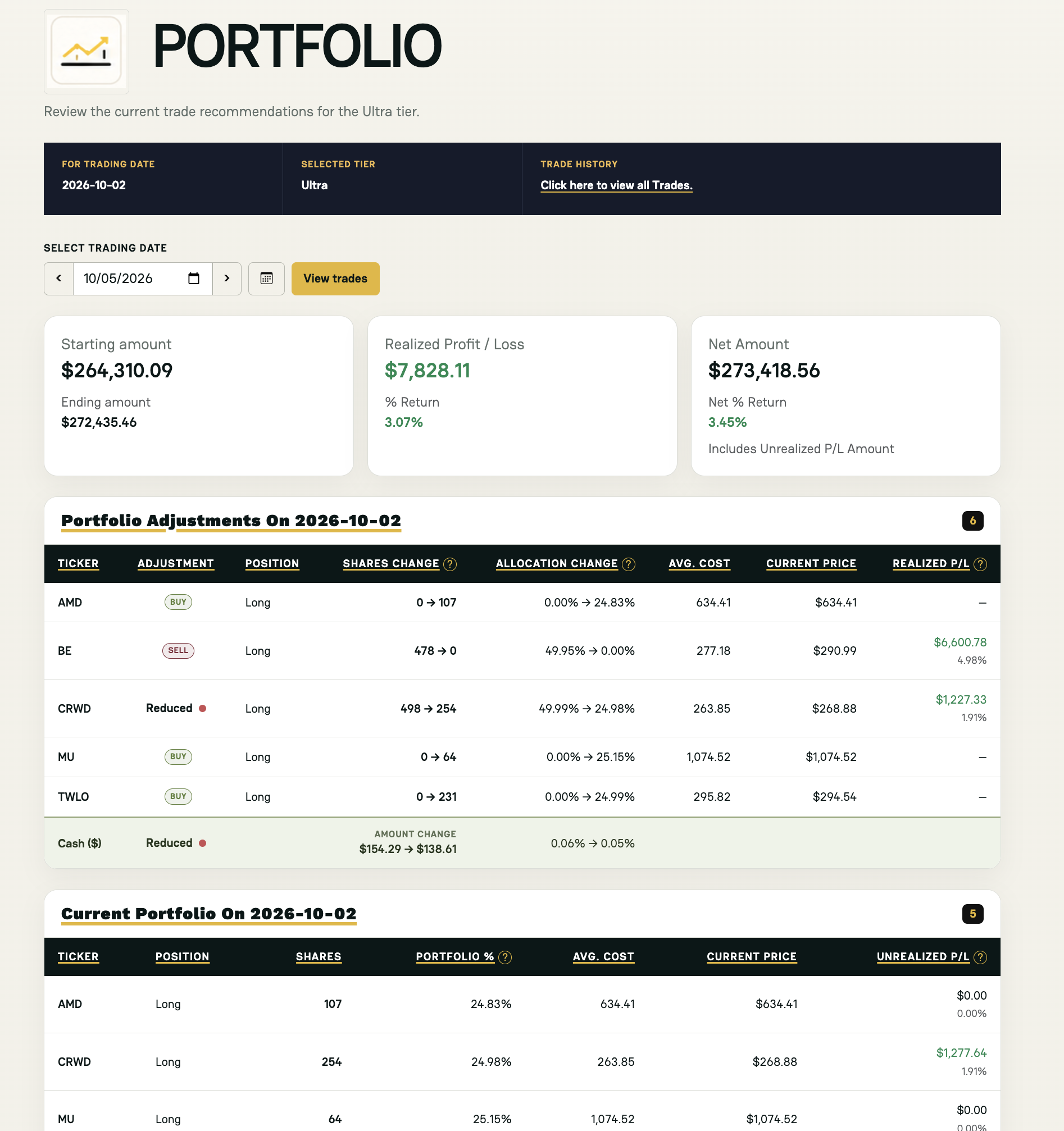The image size is (1064, 1131).
Task: Click the BUY badge in AMD row
Action: tap(178, 602)
